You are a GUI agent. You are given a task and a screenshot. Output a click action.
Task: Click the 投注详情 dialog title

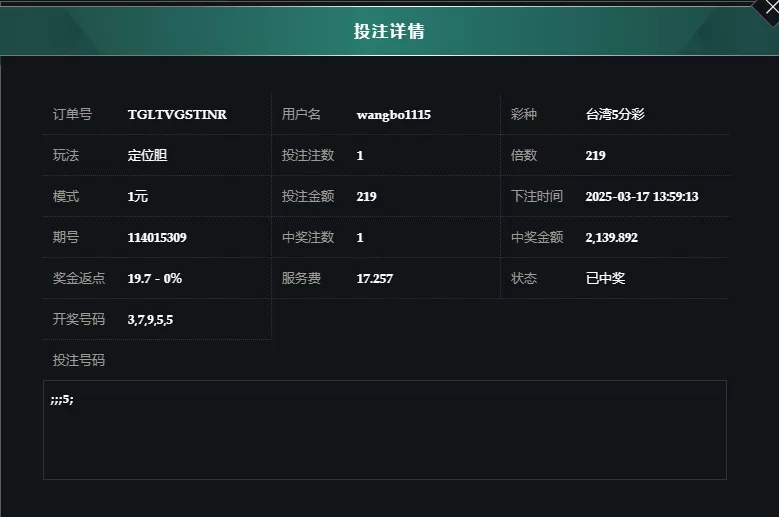click(389, 31)
